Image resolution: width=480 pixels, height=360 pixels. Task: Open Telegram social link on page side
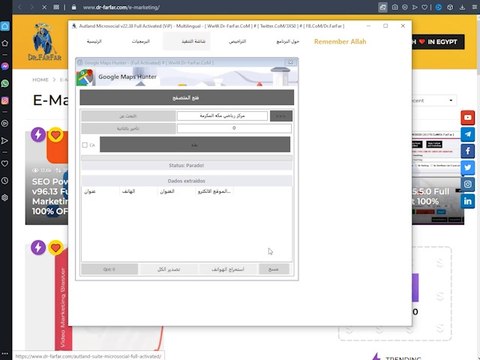point(468,134)
